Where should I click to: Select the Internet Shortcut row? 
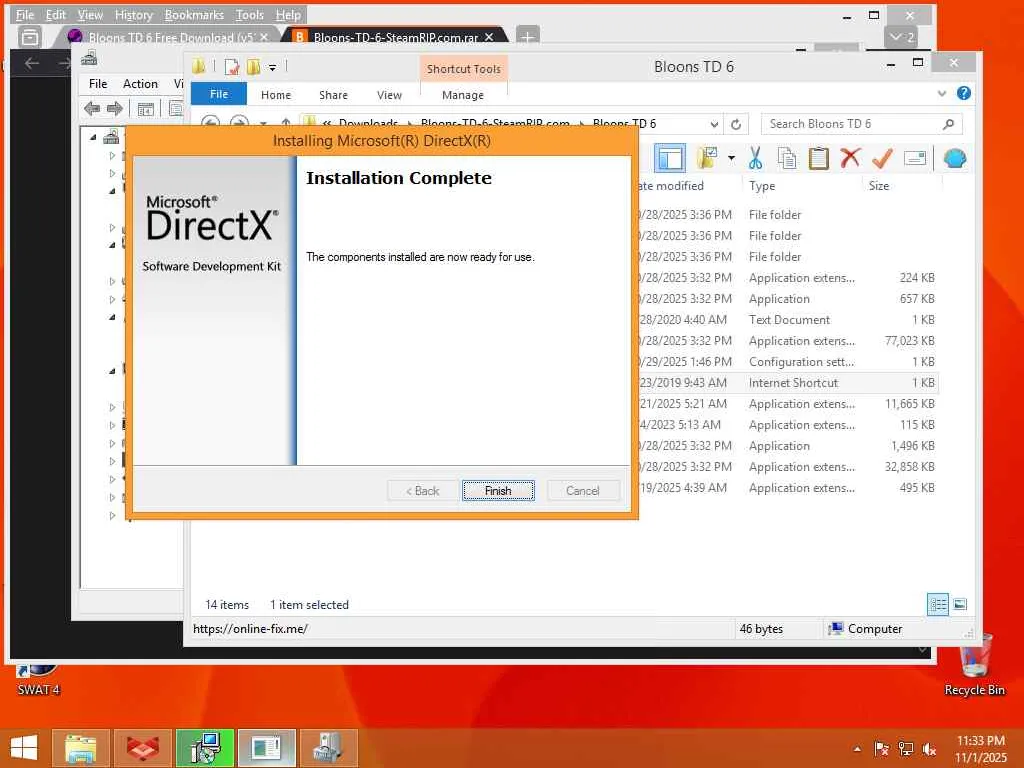pyautogui.click(x=786, y=383)
